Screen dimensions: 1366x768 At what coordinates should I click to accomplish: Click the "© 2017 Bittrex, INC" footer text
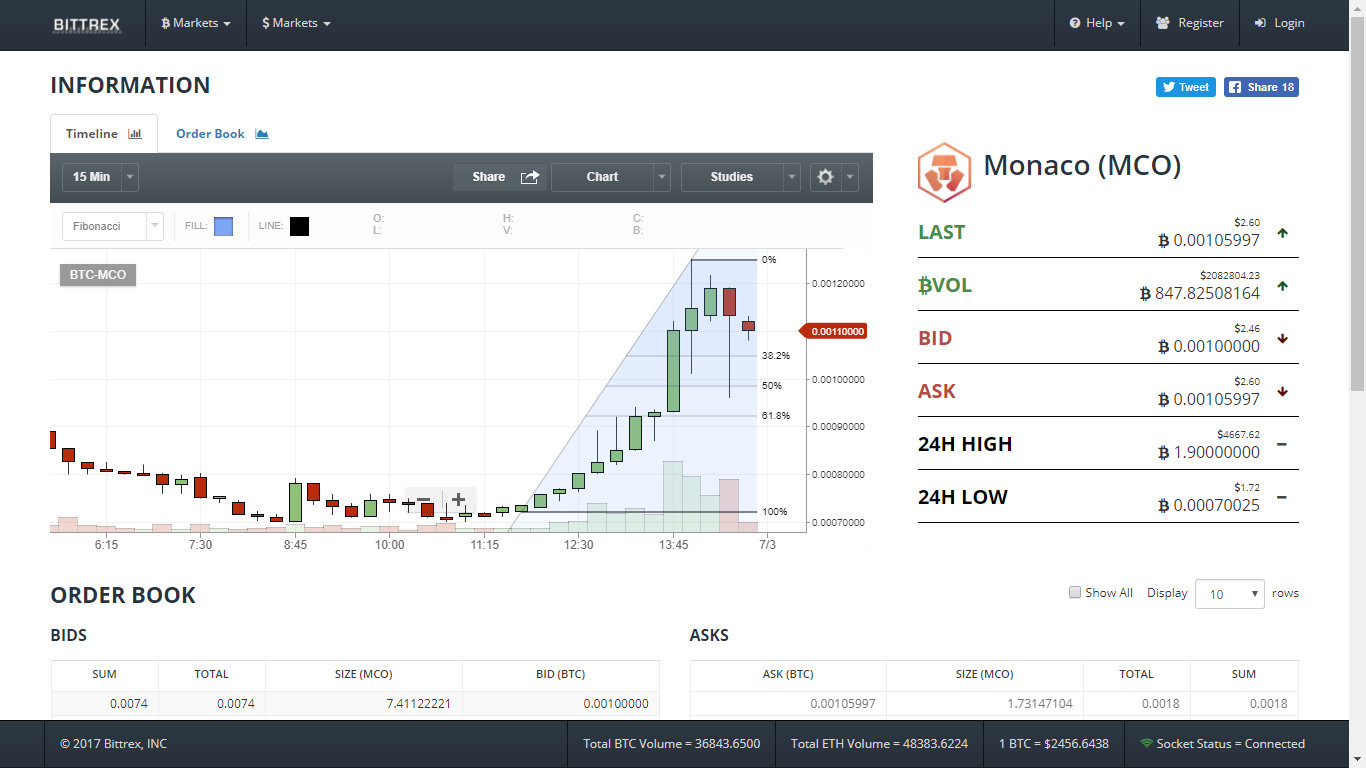point(113,744)
